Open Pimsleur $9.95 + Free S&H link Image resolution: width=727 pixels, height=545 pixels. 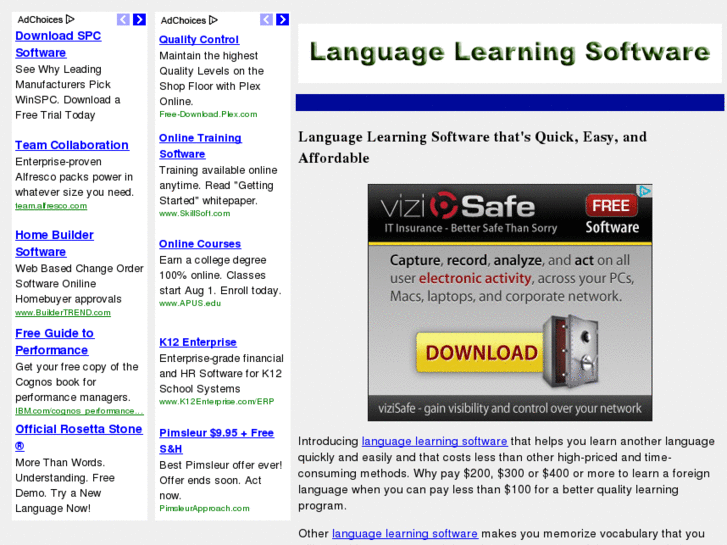tap(217, 441)
